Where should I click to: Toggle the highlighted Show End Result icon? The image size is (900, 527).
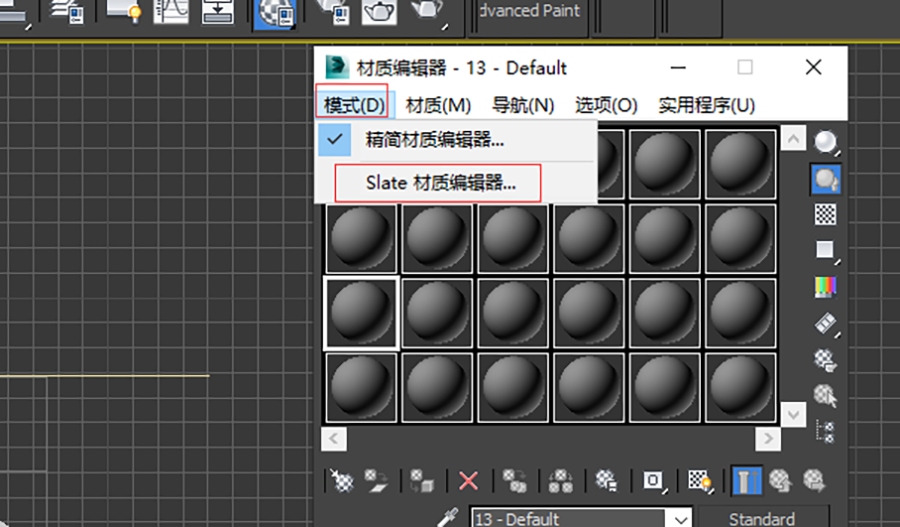(746, 480)
